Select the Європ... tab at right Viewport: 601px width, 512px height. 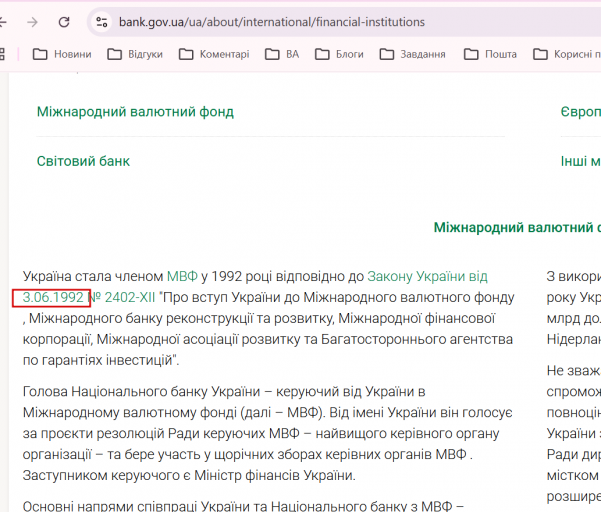click(580, 112)
